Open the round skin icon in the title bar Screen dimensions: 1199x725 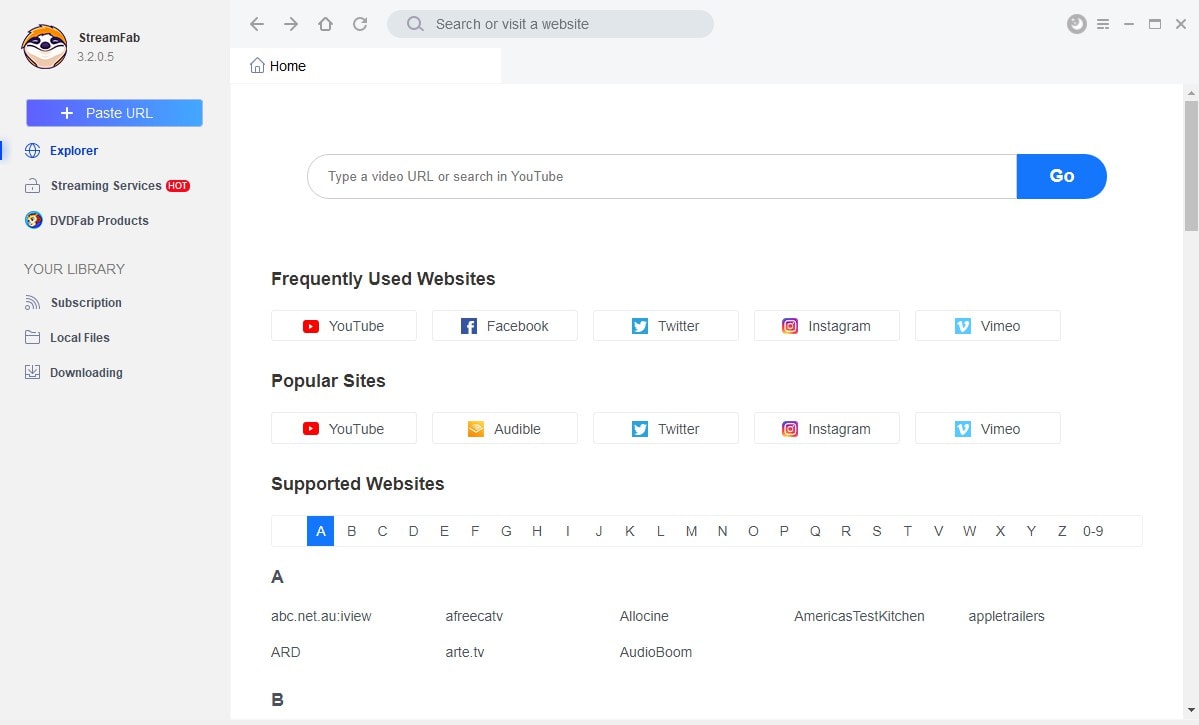point(1077,24)
